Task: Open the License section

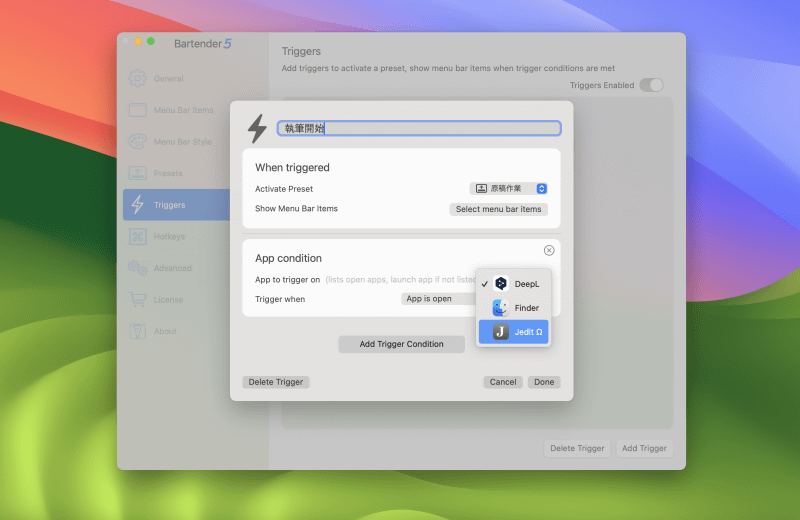Action: tap(168, 300)
